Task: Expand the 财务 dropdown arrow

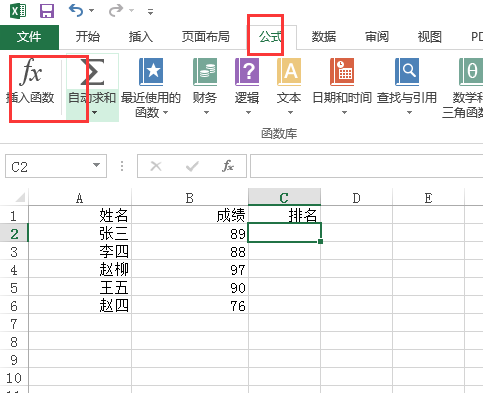Action: tap(206, 113)
